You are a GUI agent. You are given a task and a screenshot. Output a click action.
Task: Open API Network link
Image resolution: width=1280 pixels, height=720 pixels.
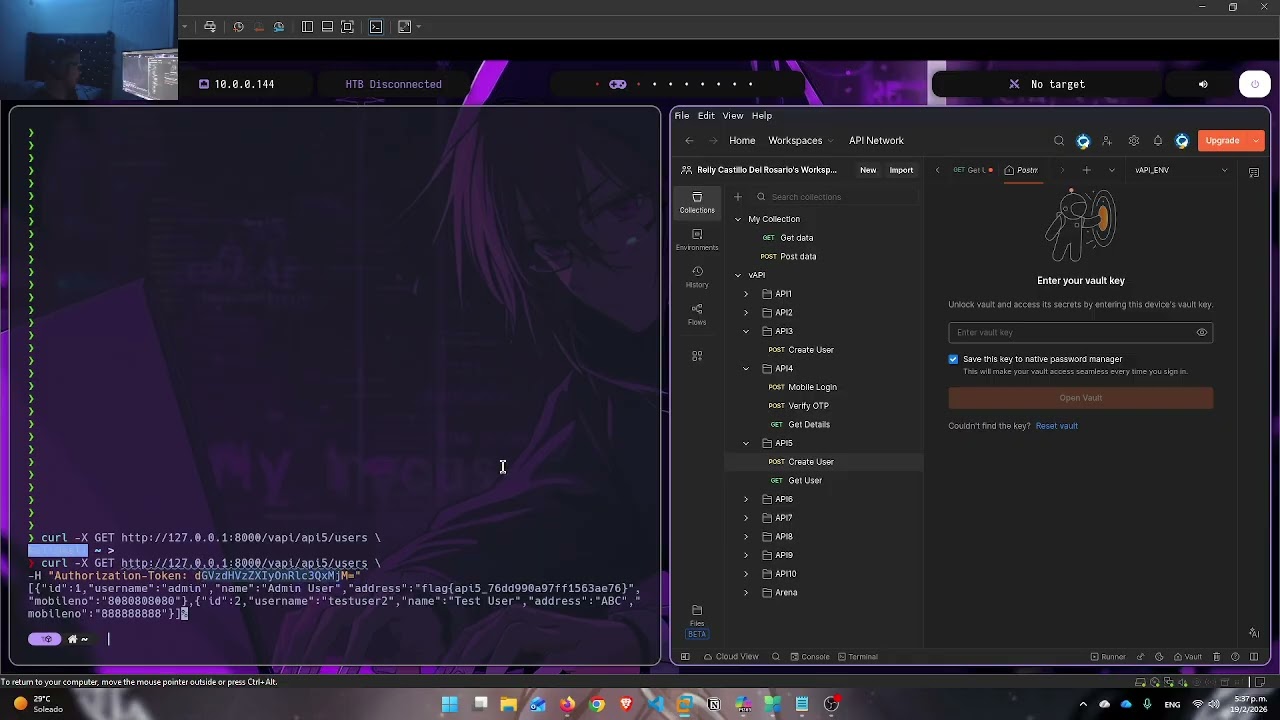point(876,141)
